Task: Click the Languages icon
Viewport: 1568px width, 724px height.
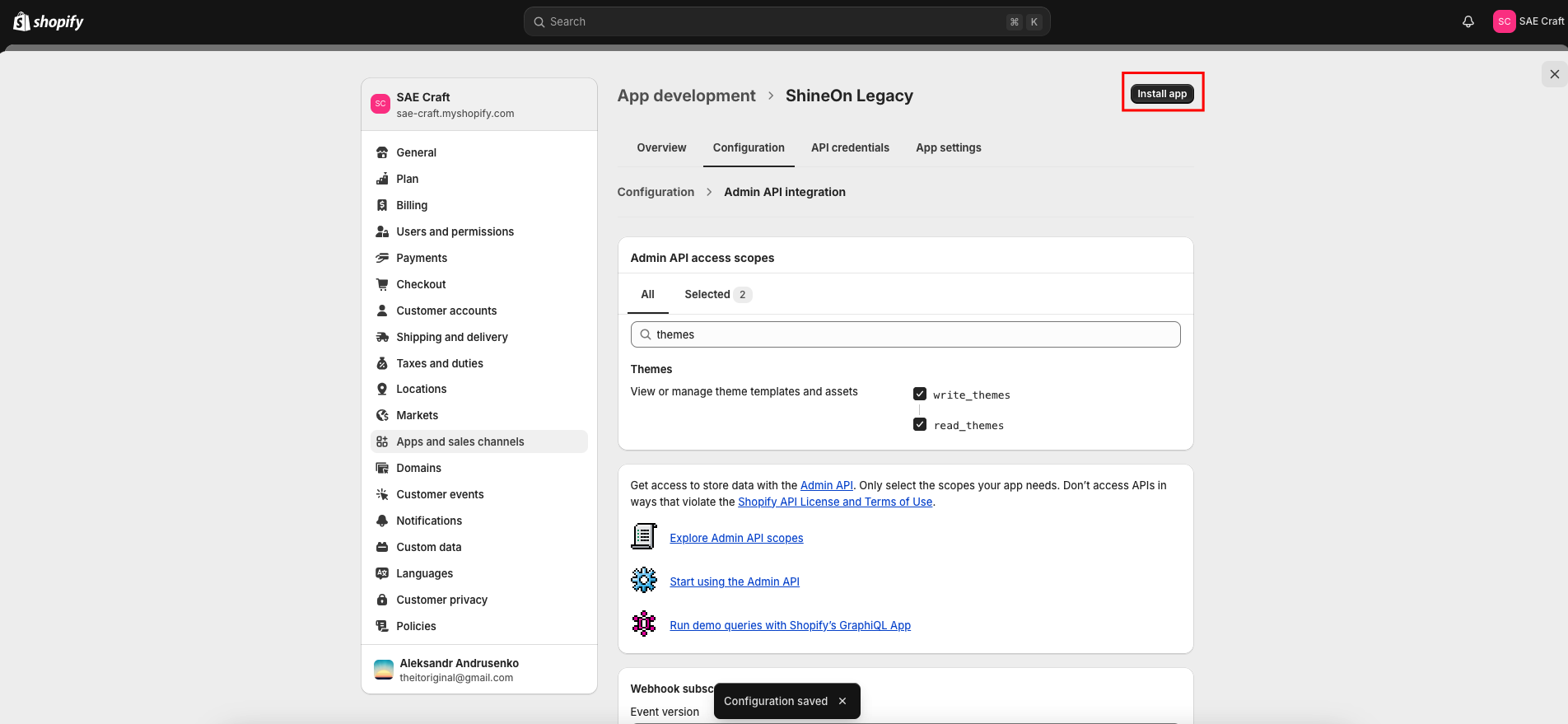Action: tap(382, 573)
